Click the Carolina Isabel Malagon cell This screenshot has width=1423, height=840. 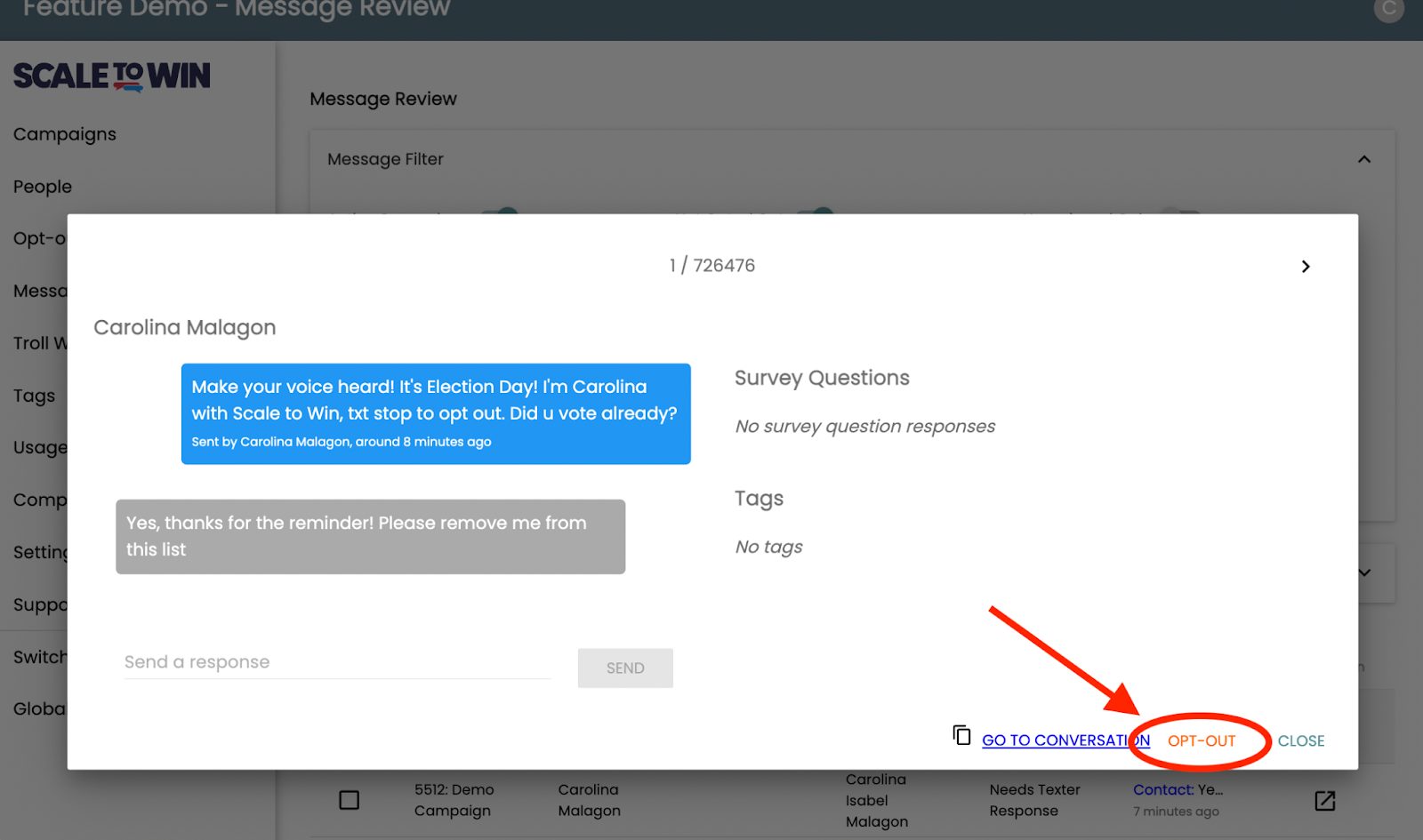(876, 800)
